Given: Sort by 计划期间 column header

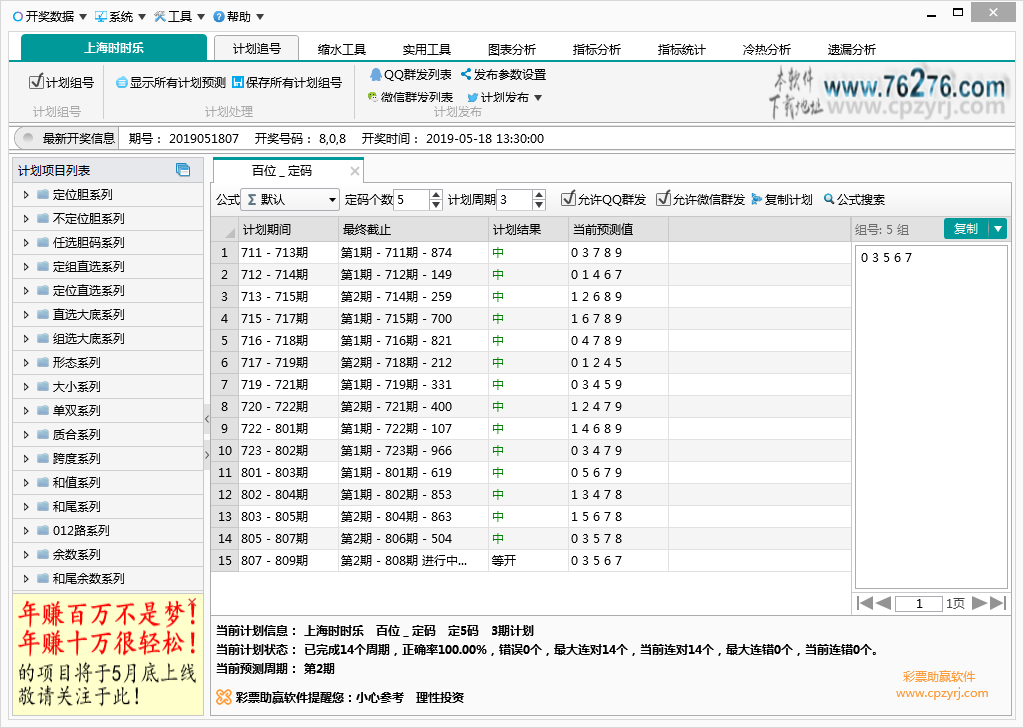Looking at the screenshot, I should click(x=288, y=229).
